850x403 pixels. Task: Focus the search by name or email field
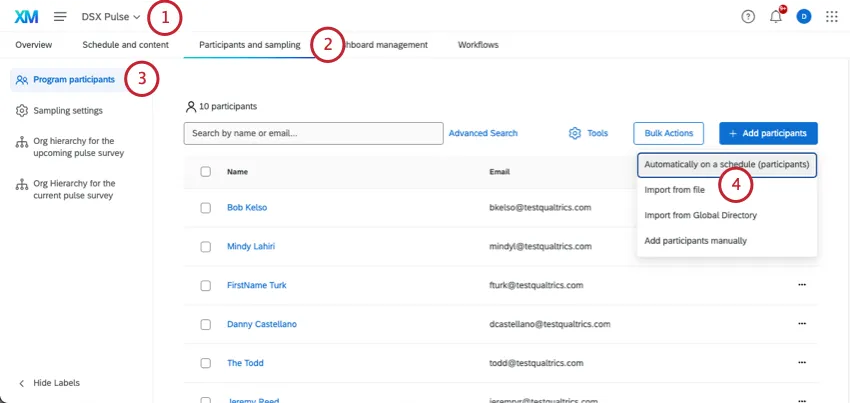tap(313, 133)
